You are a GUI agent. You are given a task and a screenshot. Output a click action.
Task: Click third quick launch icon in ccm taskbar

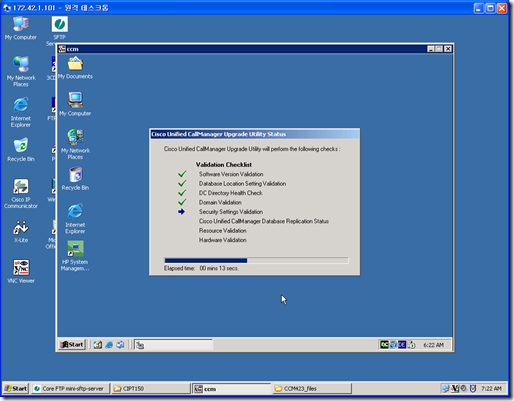[120, 345]
